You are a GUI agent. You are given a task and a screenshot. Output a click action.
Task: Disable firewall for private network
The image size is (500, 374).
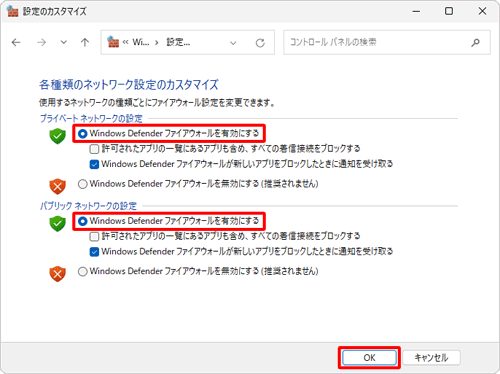point(198,184)
